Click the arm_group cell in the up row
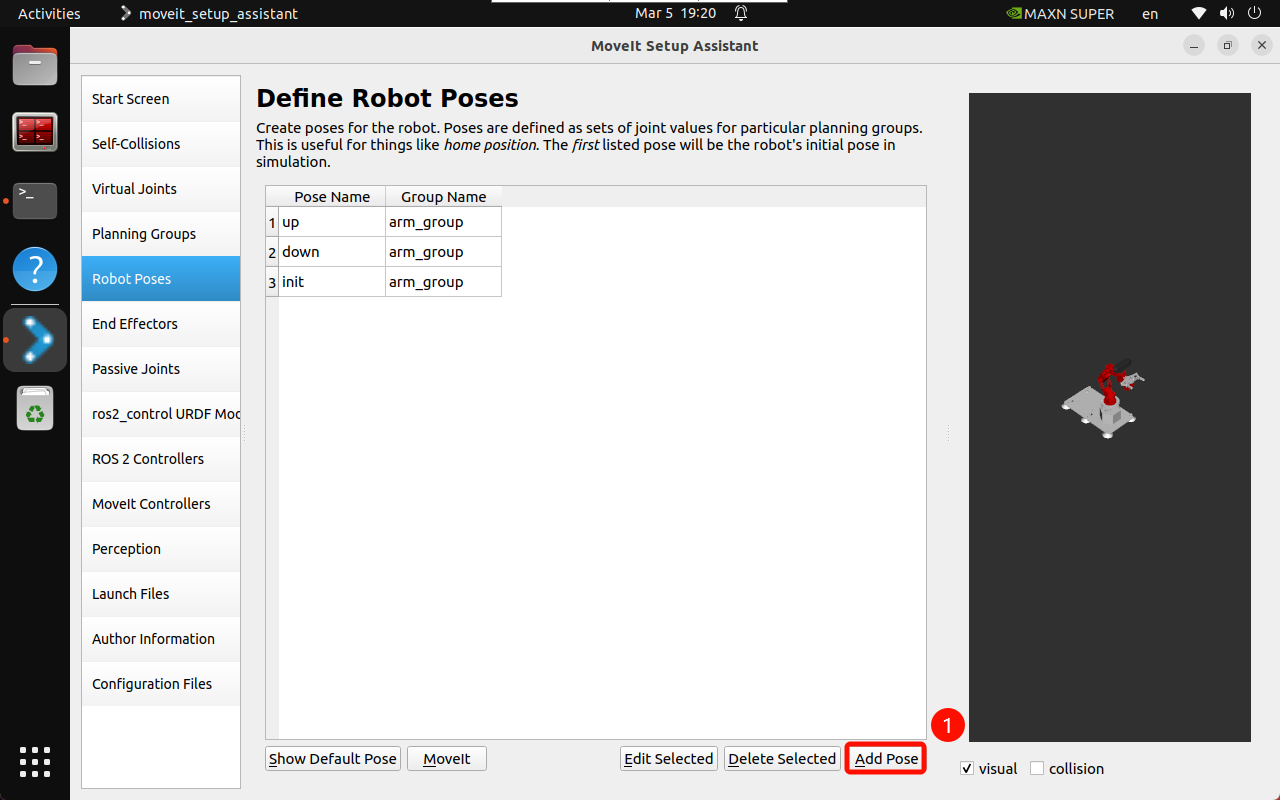This screenshot has width=1280, height=800. [x=443, y=222]
